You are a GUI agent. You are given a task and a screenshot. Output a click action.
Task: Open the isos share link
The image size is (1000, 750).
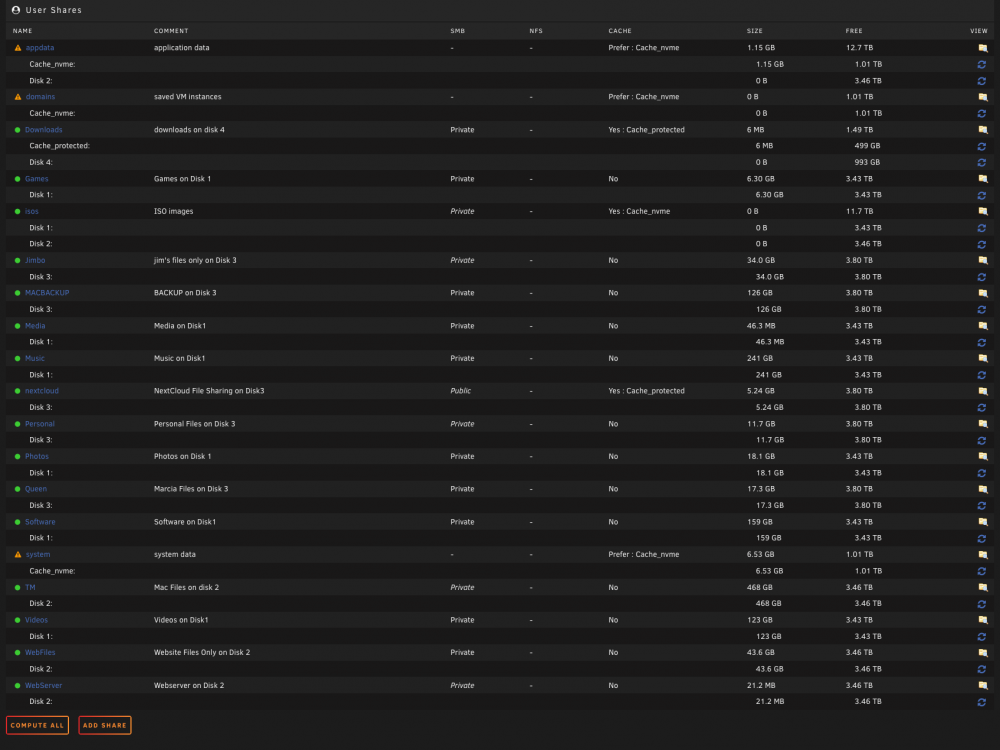(32, 211)
